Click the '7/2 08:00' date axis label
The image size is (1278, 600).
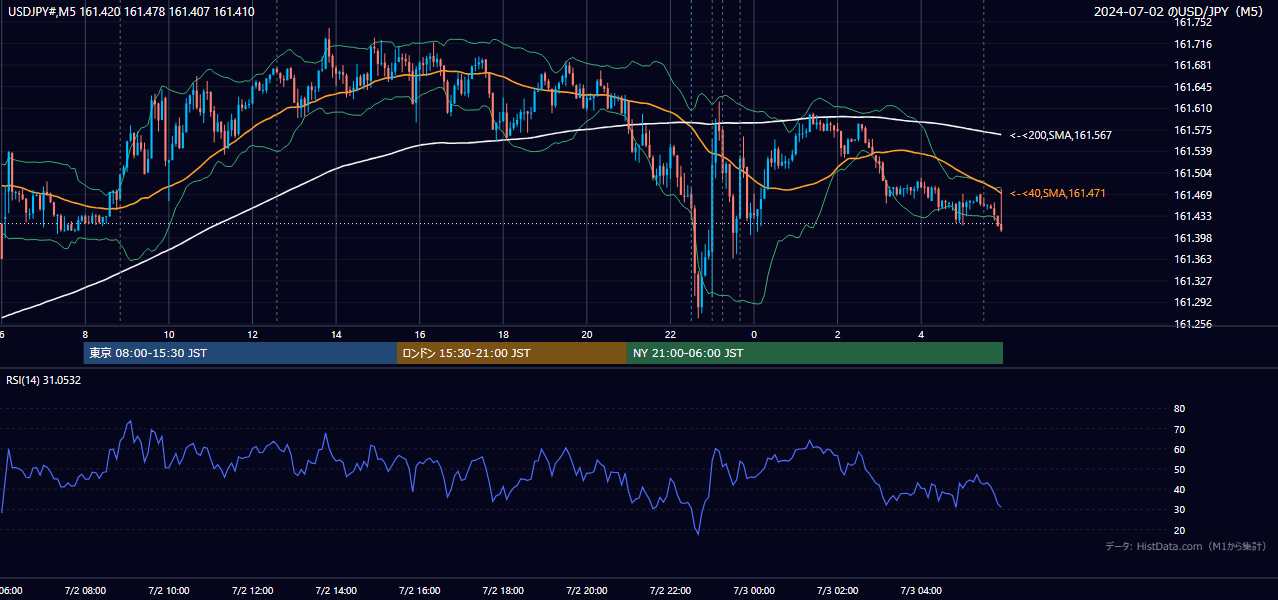point(85,591)
